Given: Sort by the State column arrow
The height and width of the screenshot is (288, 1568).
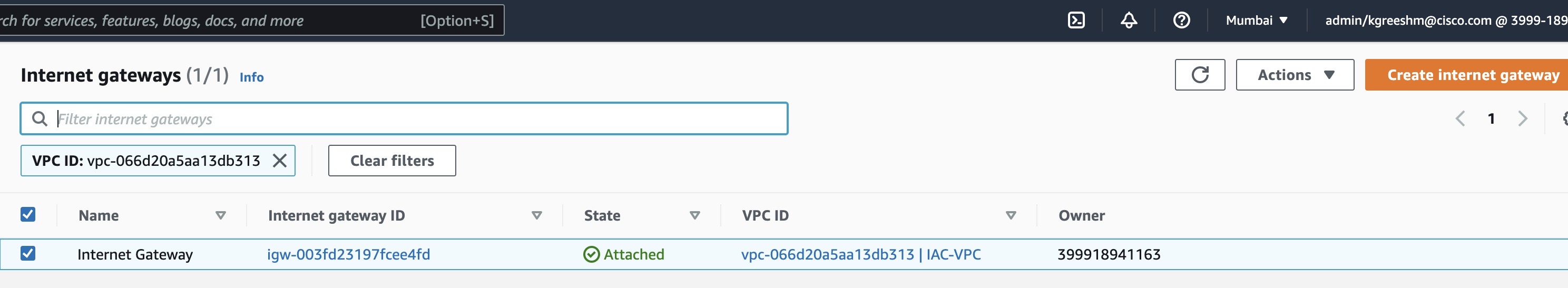Looking at the screenshot, I should coord(694,215).
